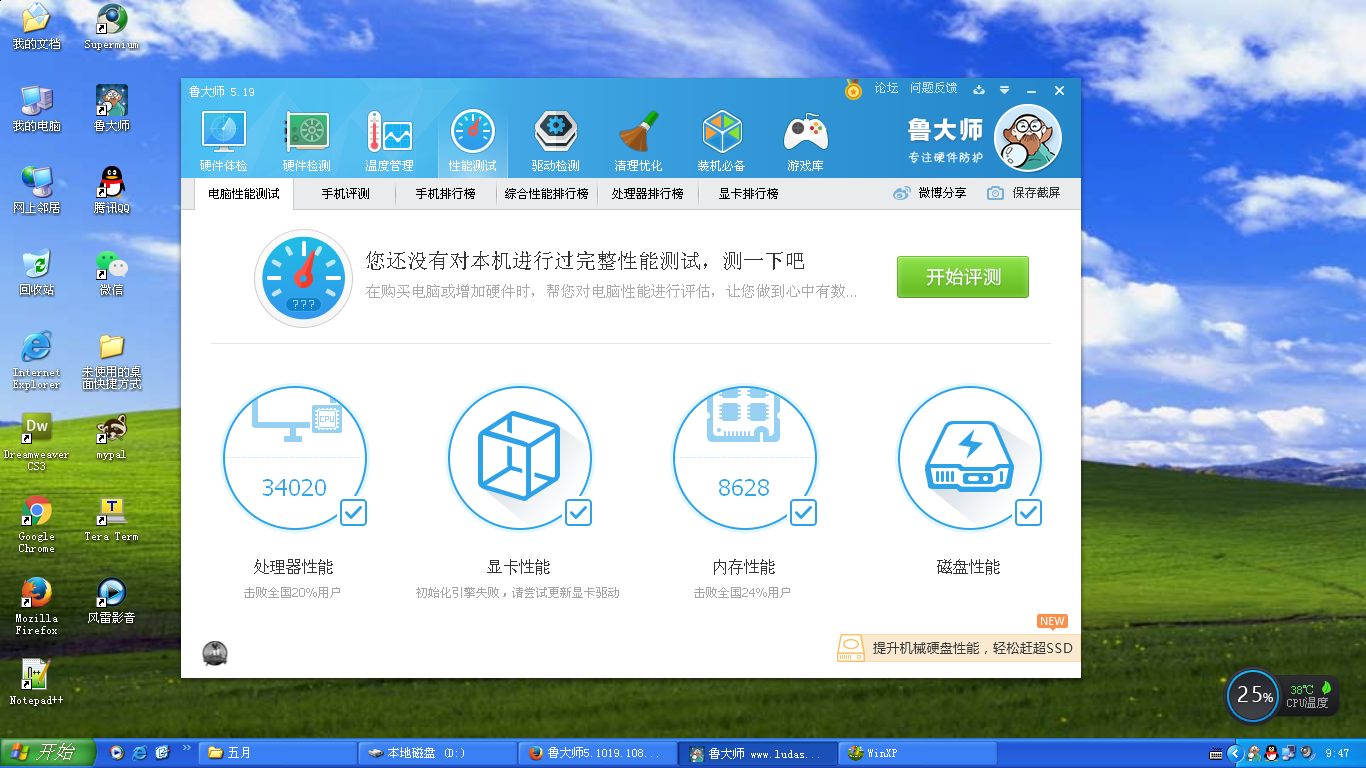1366x768 pixels.
Task: Click the 鲁大师 old man avatar
Action: pyautogui.click(x=1028, y=138)
